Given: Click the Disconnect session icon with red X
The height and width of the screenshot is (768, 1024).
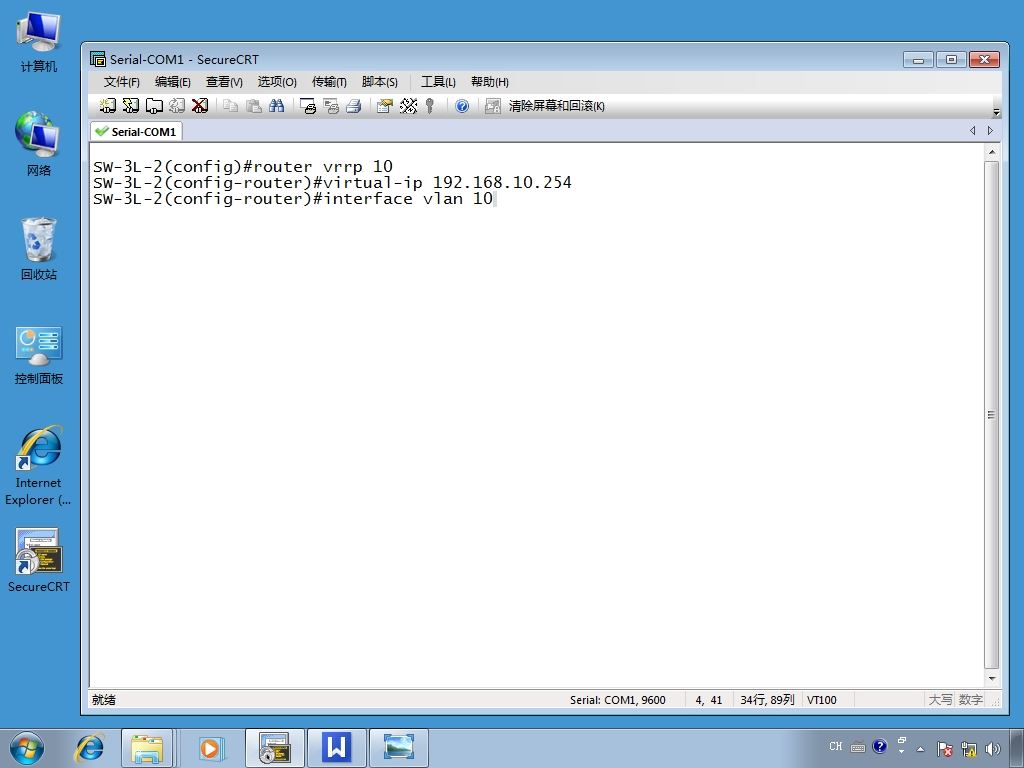Looking at the screenshot, I should (200, 106).
